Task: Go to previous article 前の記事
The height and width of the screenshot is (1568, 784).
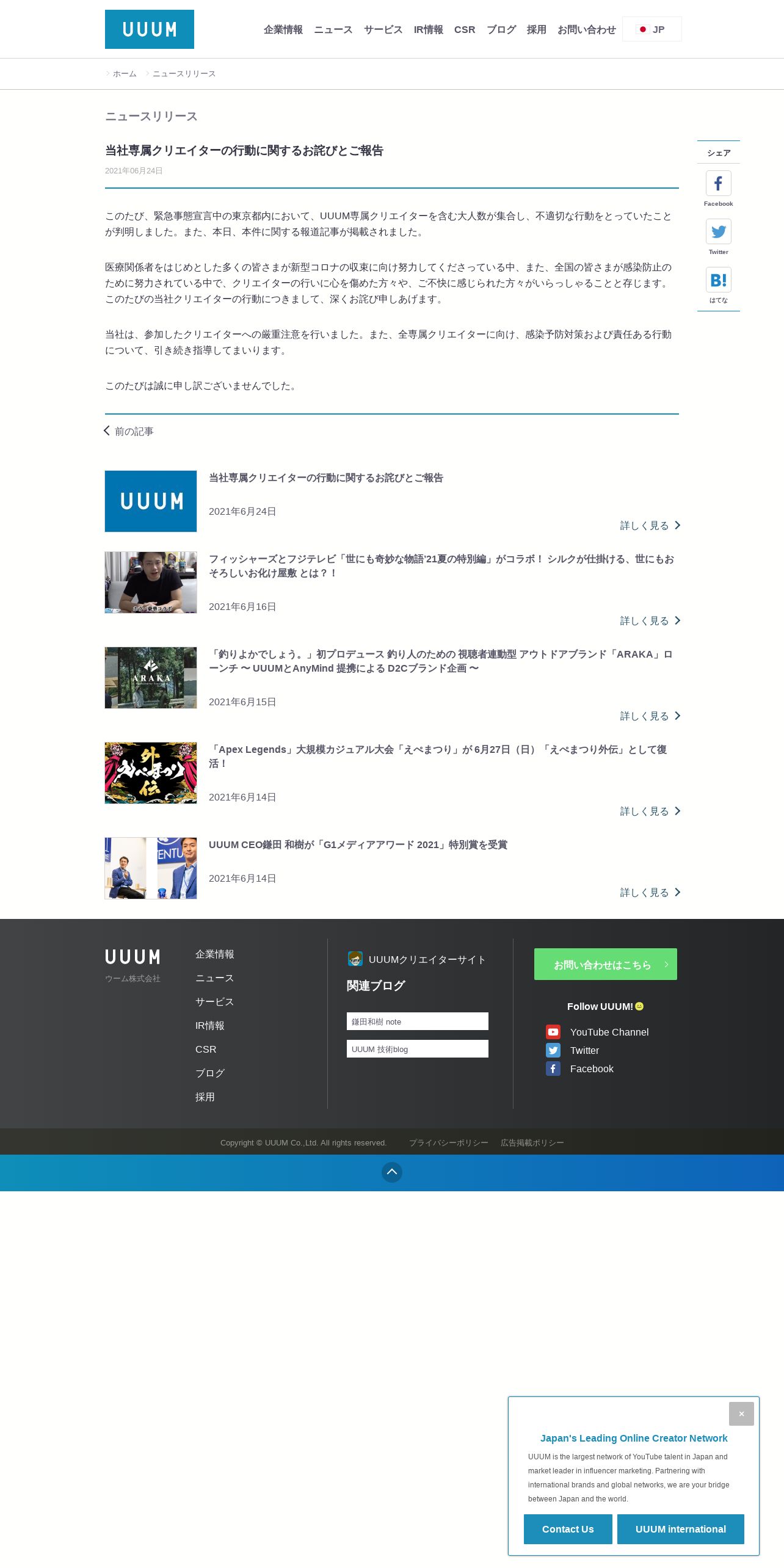Action: pyautogui.click(x=134, y=432)
